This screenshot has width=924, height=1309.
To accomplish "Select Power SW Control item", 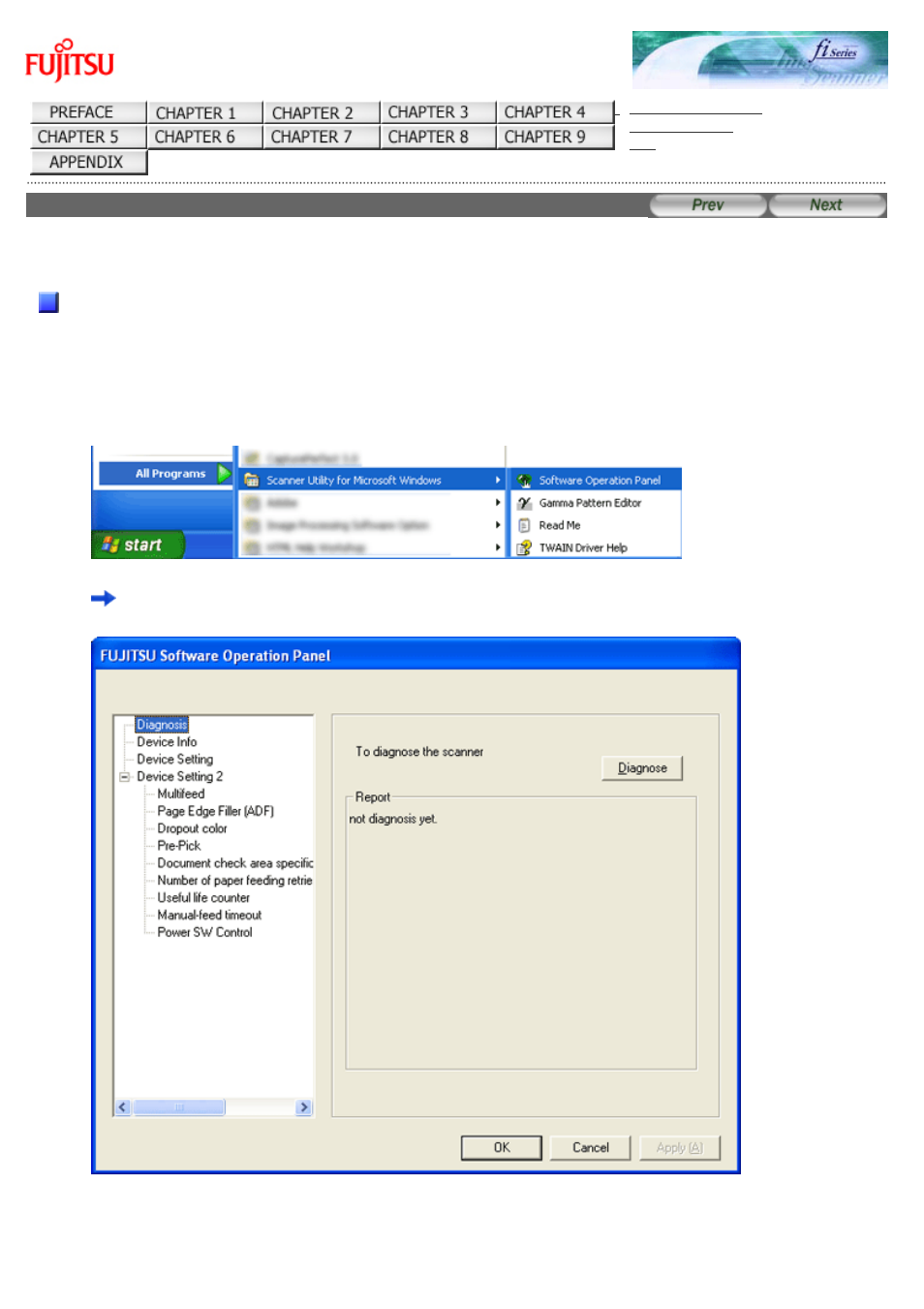I will point(204,933).
